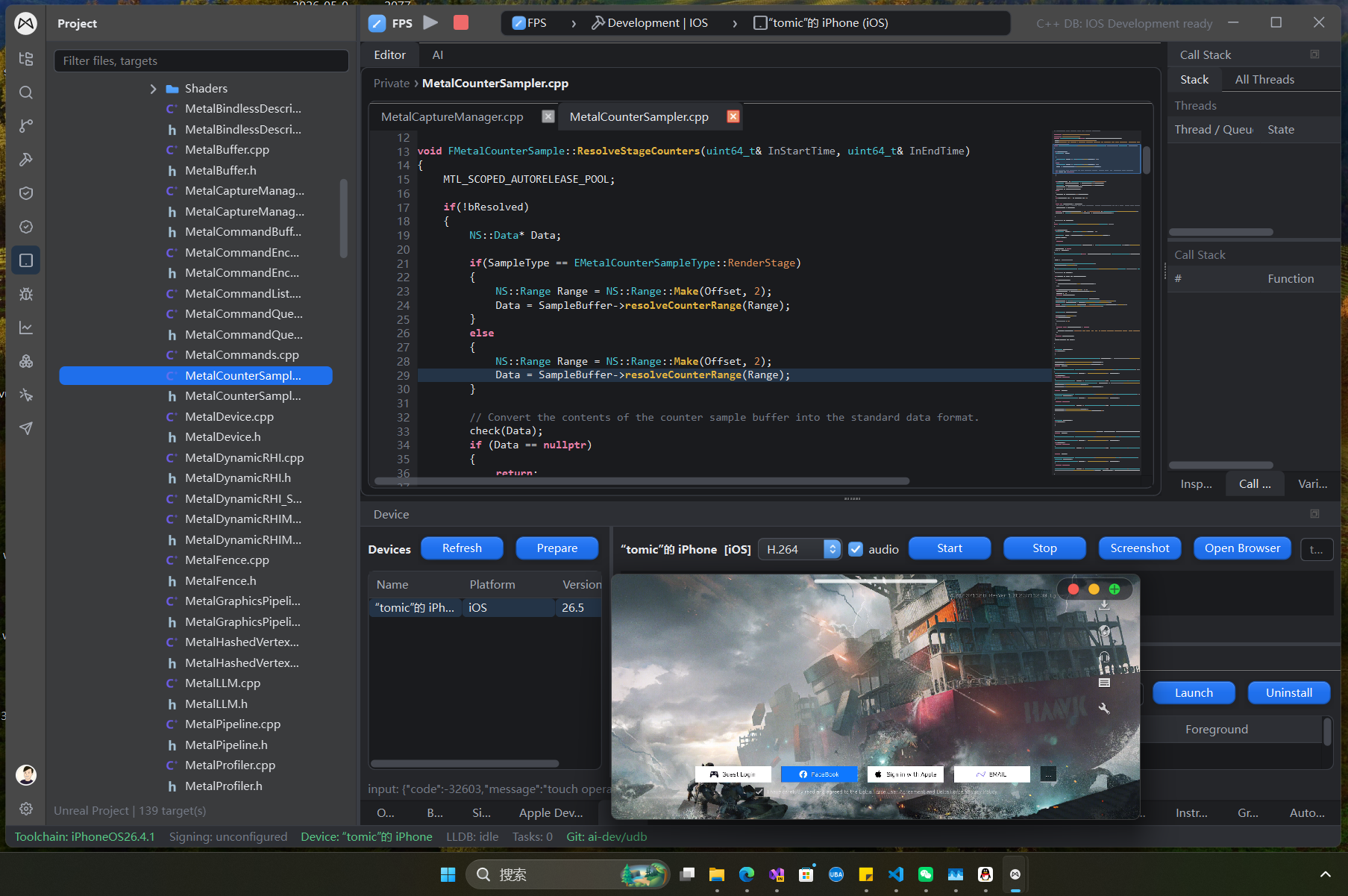Image resolution: width=1348 pixels, height=896 pixels.
Task: Open the project tree sidebar icon
Action: (x=26, y=59)
